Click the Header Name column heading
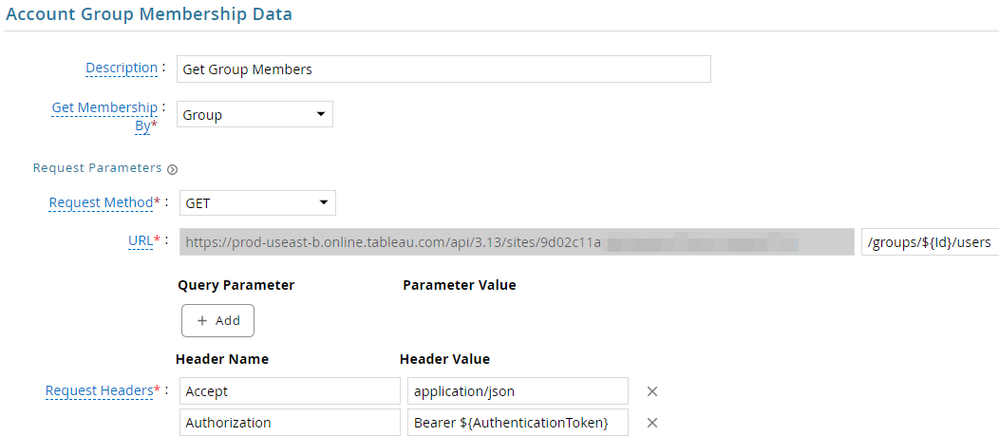The image size is (999, 439). coord(222,359)
